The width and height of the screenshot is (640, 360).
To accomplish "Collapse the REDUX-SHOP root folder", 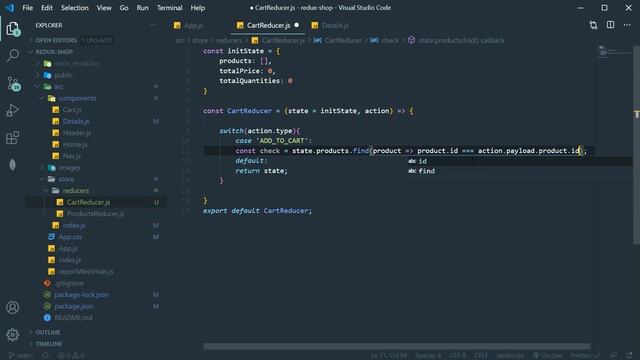I will click(54, 52).
